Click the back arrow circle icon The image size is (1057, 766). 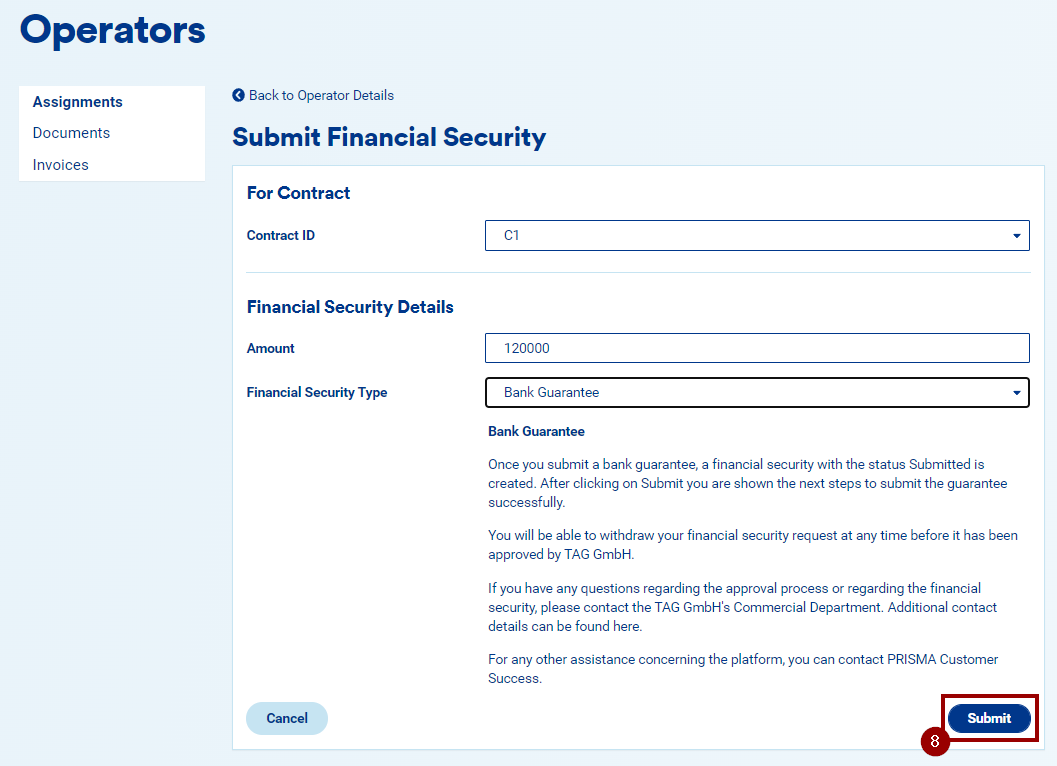tap(238, 95)
